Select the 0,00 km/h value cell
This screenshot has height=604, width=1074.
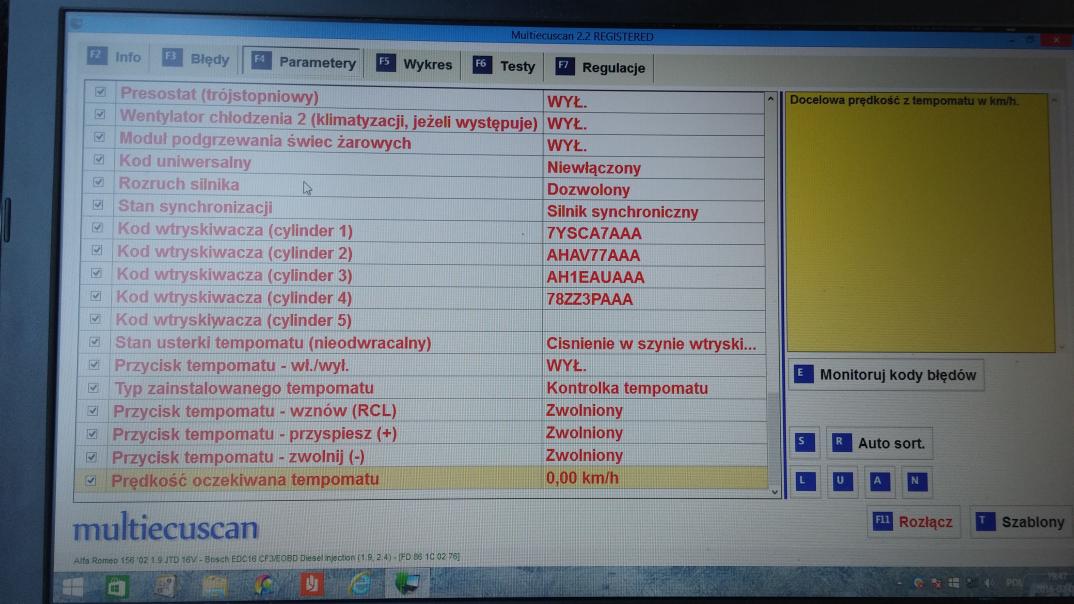[654, 478]
